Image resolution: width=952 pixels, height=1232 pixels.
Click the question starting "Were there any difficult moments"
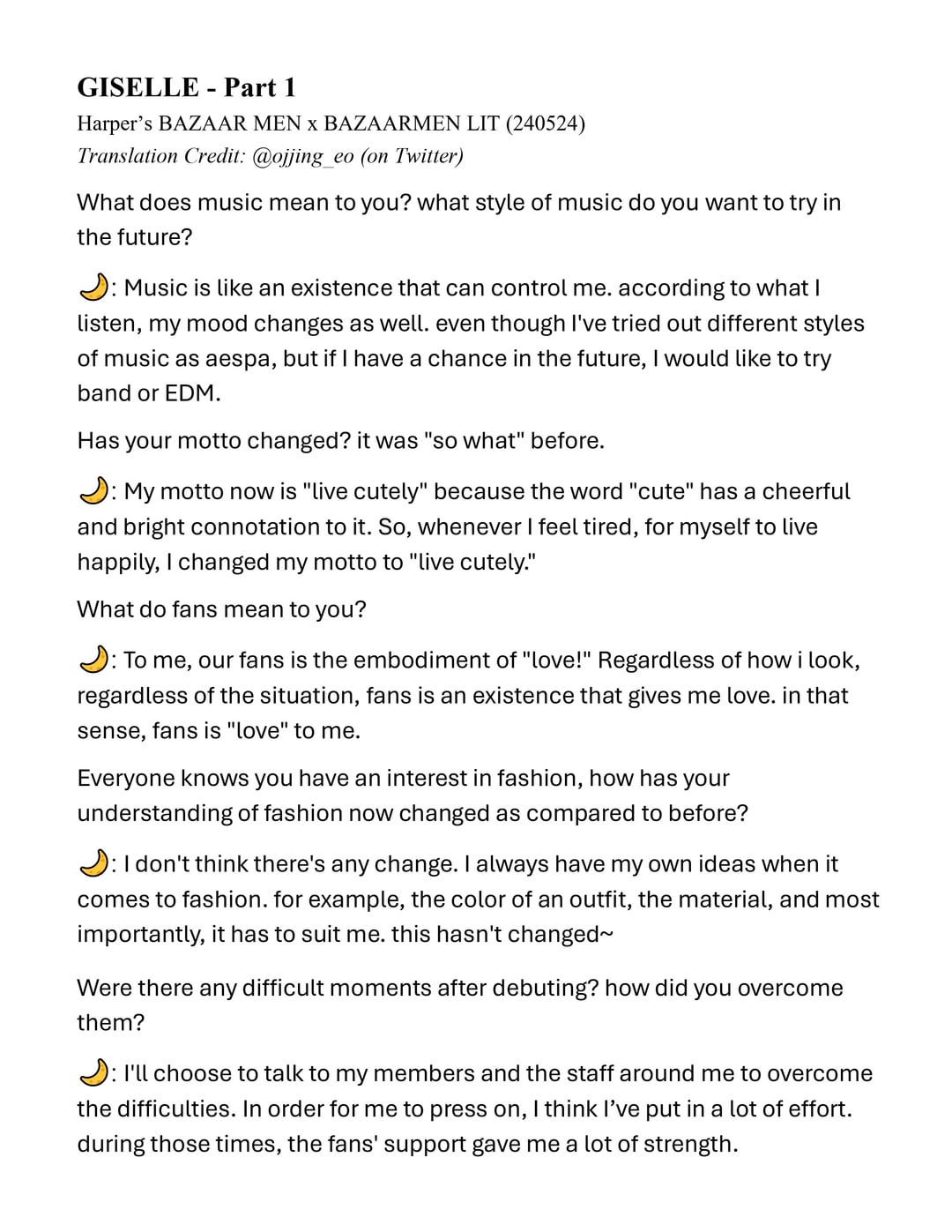click(459, 988)
